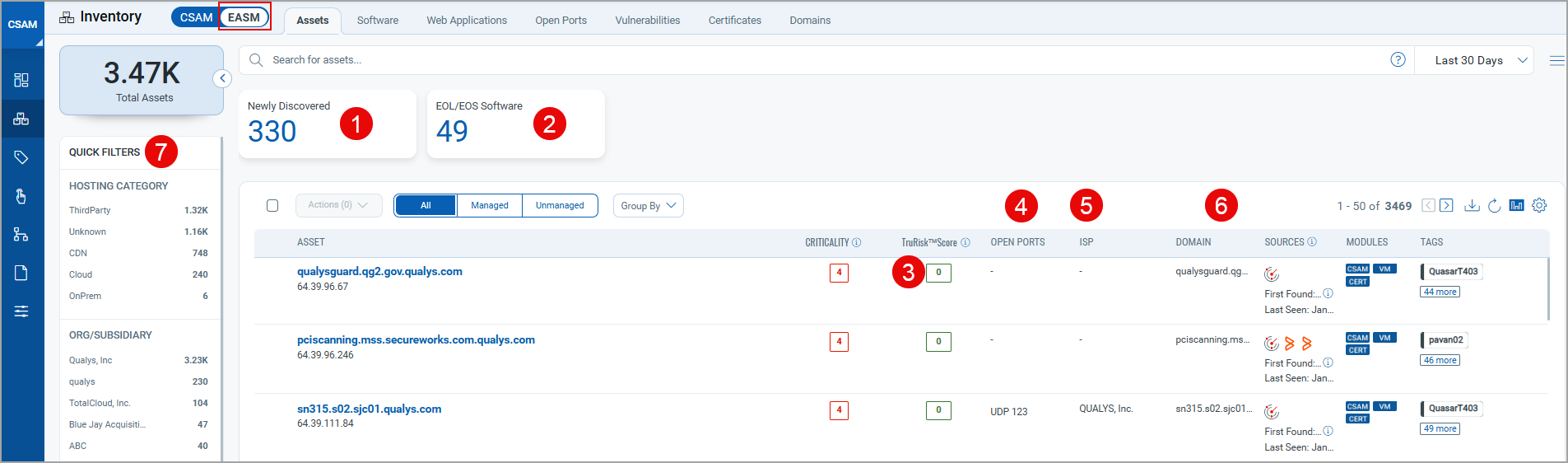The image size is (1568, 463).
Task: Click First Found info icon for qualysguard row
Action: click(1328, 293)
